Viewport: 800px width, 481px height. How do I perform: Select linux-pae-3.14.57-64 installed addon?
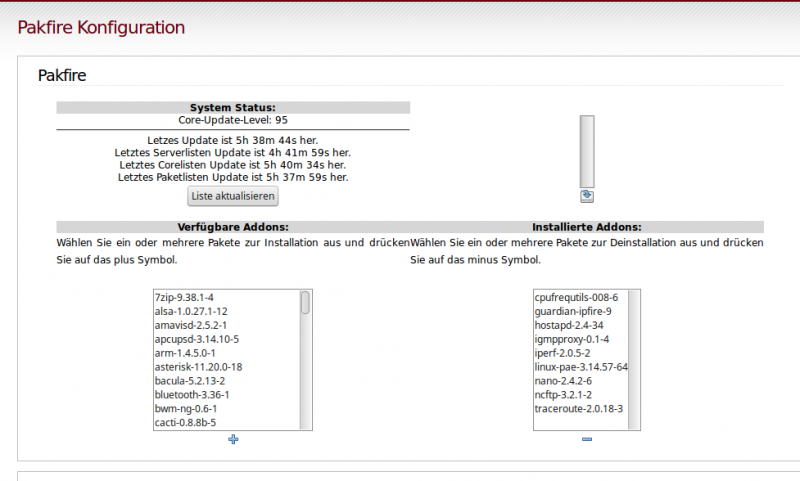pos(581,367)
